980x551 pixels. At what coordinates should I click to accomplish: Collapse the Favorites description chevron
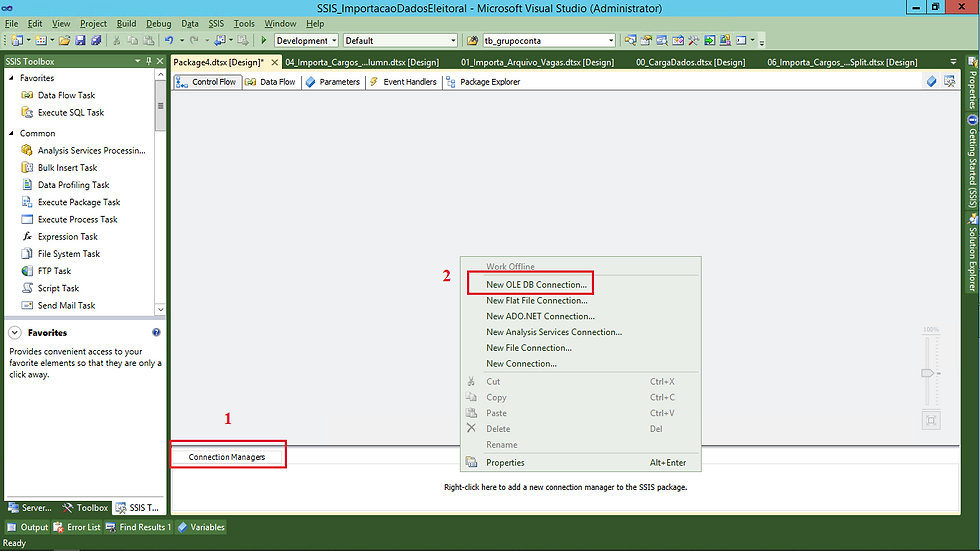15,333
